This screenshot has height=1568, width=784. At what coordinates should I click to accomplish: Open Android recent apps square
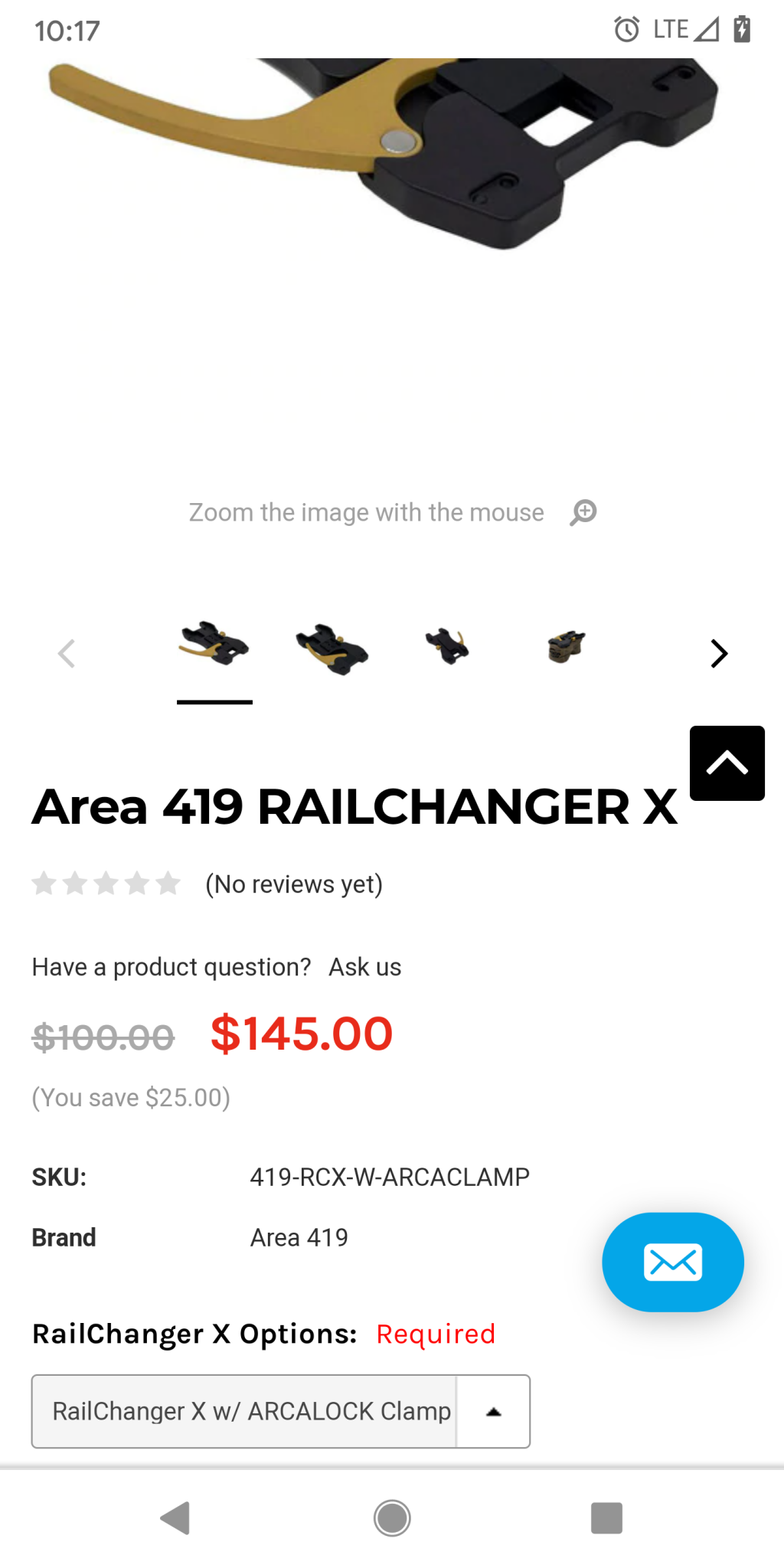click(606, 1517)
